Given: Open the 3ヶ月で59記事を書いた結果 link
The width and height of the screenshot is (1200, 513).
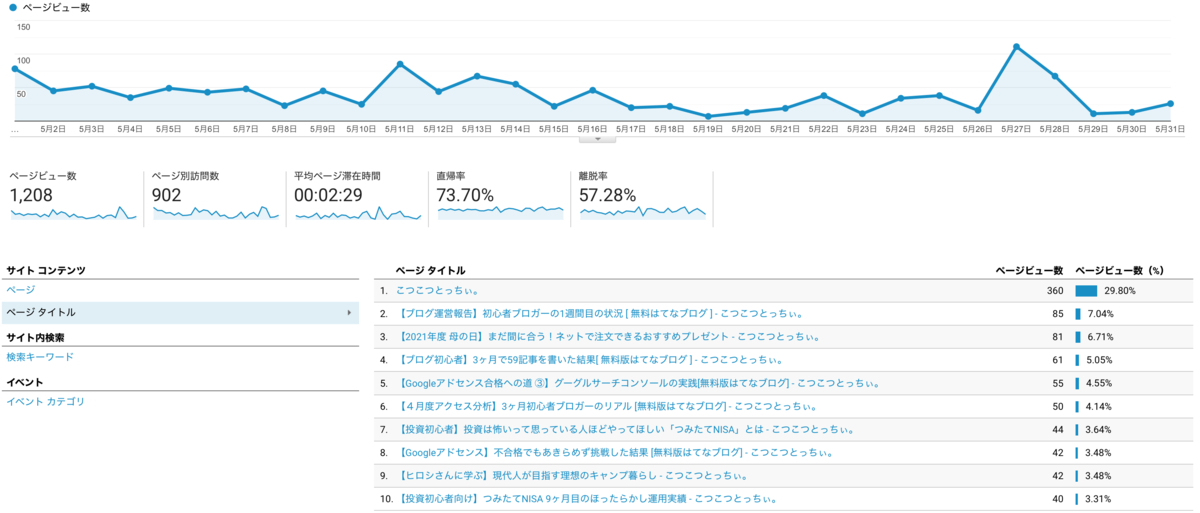Looking at the screenshot, I should point(590,360).
